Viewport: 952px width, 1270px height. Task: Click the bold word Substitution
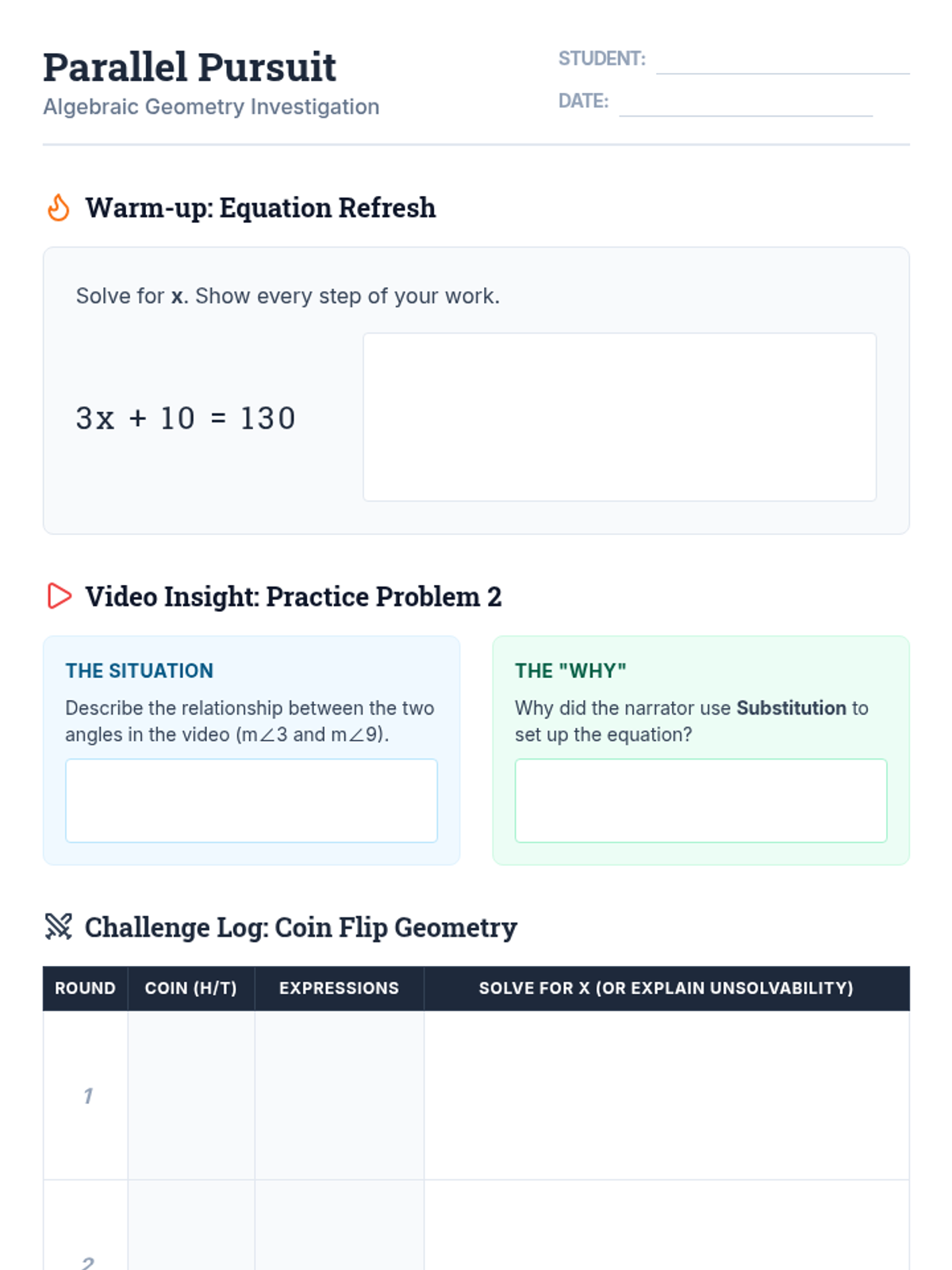pos(791,708)
